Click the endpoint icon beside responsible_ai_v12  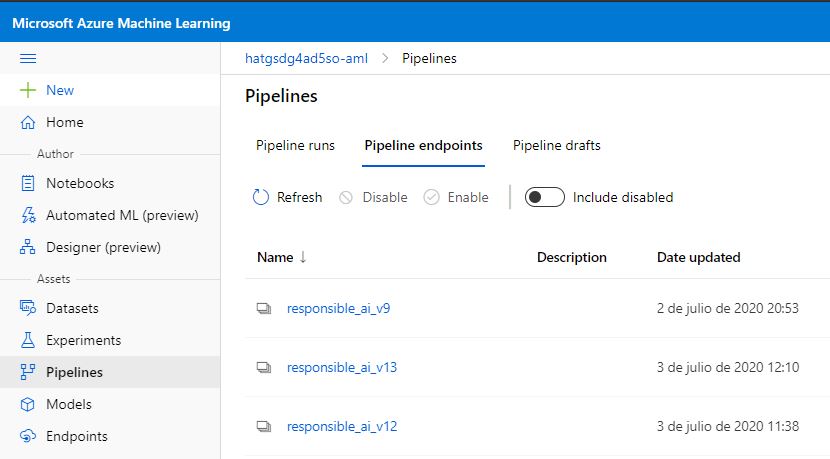(x=264, y=426)
